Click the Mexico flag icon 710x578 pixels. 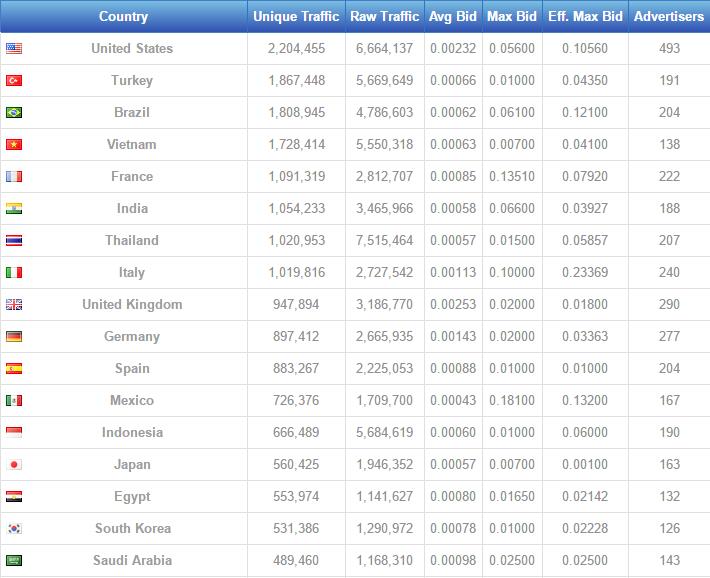[x=14, y=400]
